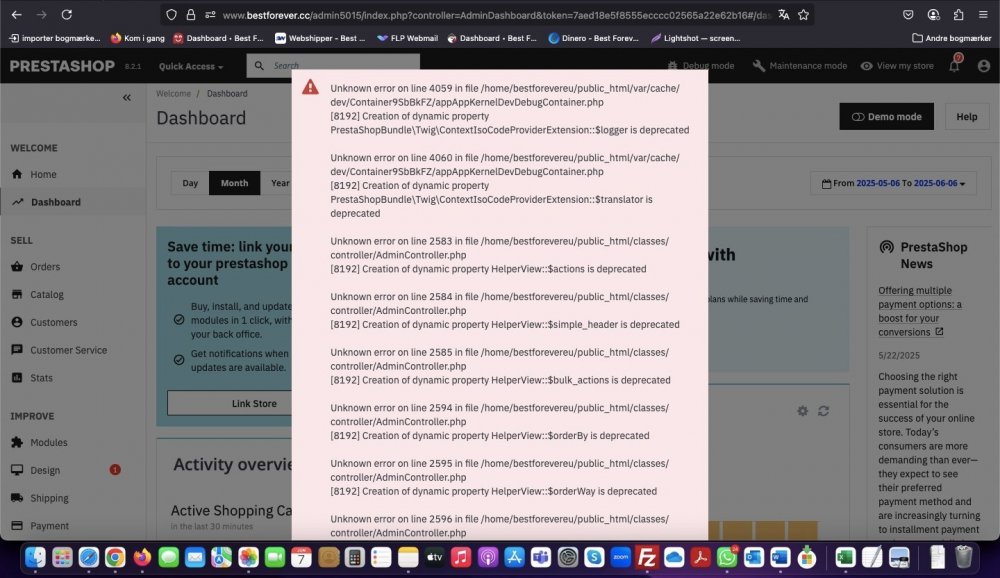Open Dashboard in the sidebar
The height and width of the screenshot is (578, 1000).
coord(55,202)
